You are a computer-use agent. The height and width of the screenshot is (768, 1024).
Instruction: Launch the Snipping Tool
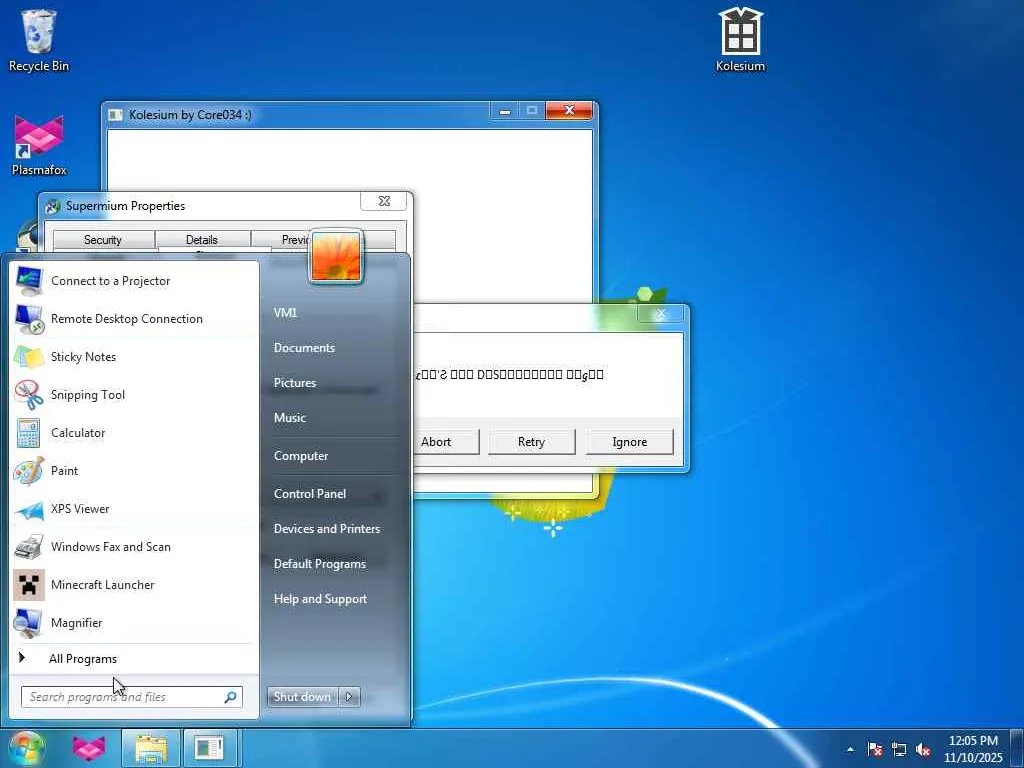(135, 394)
